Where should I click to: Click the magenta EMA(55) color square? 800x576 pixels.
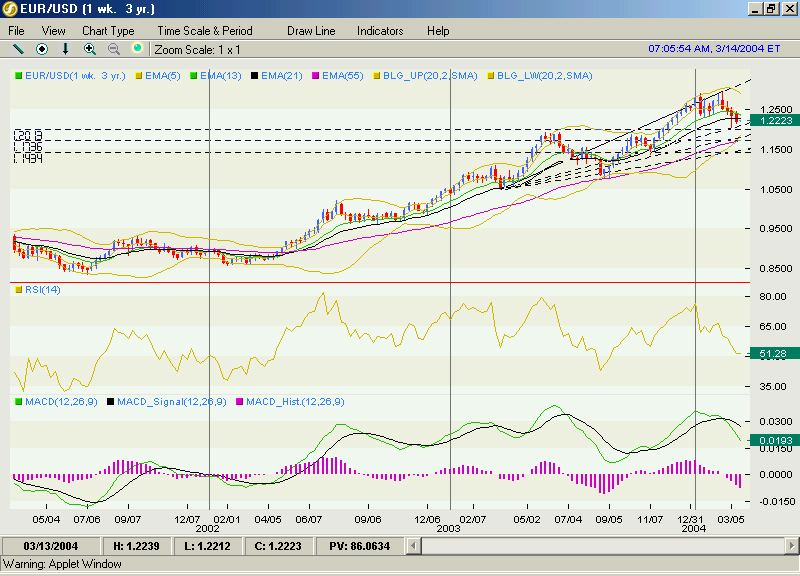(x=314, y=75)
